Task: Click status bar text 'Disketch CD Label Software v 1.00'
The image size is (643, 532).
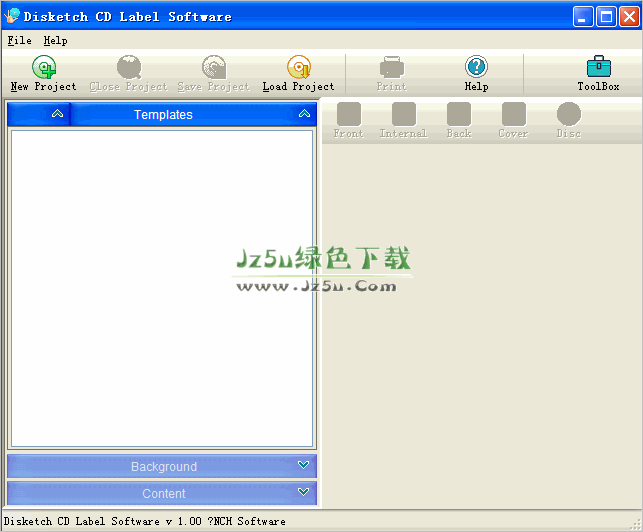Action: tap(103, 521)
